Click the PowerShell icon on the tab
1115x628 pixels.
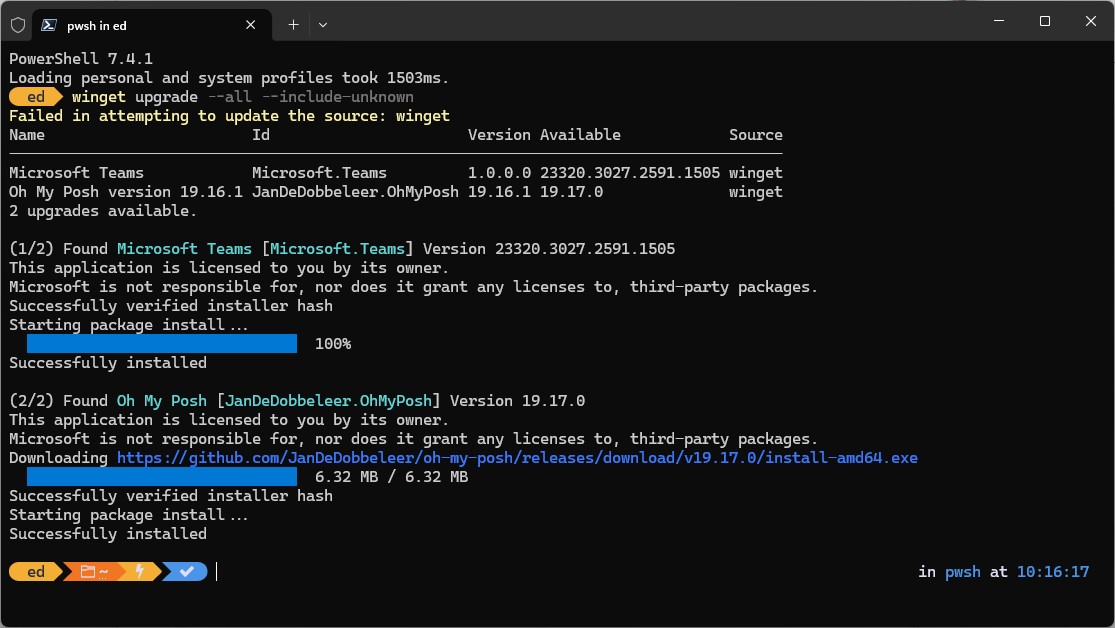[x=48, y=25]
